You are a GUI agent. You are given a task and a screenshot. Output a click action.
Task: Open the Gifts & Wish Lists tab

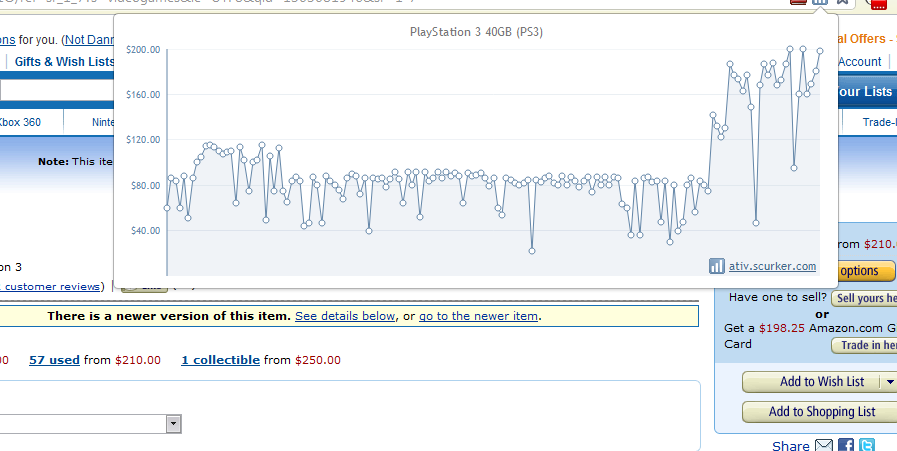[x=65, y=62]
